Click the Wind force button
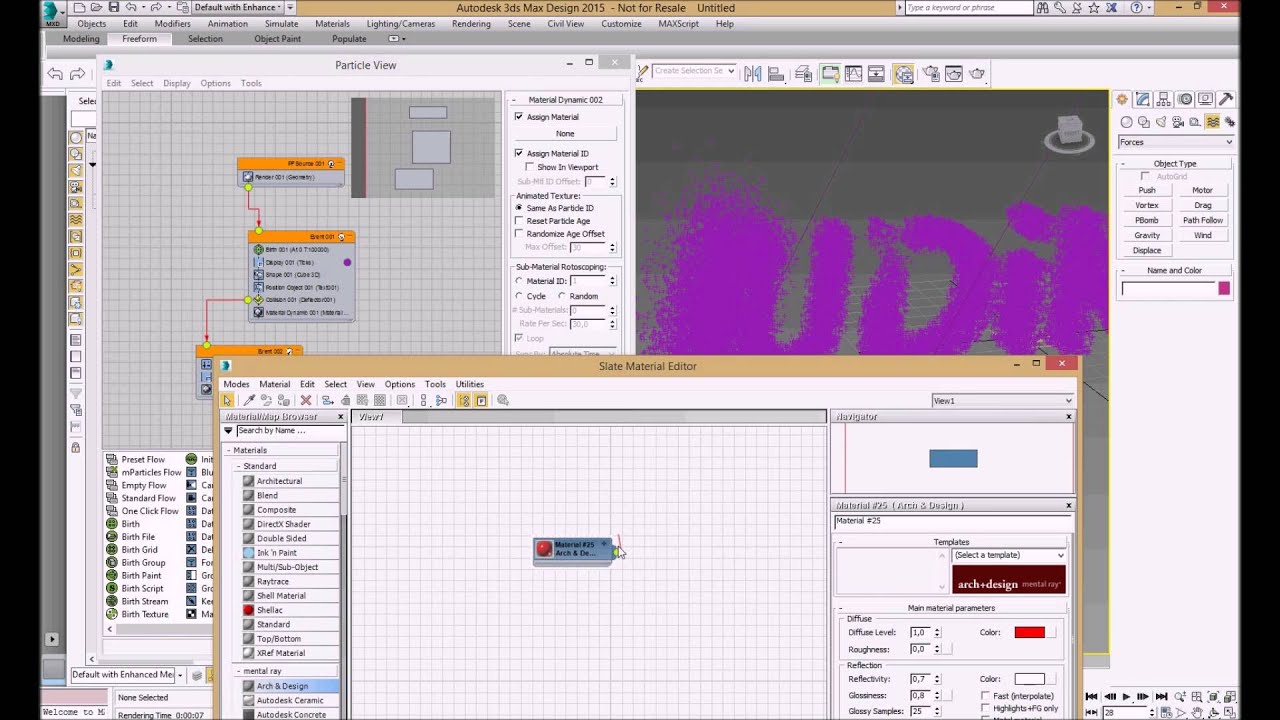Image resolution: width=1280 pixels, height=720 pixels. click(1202, 236)
